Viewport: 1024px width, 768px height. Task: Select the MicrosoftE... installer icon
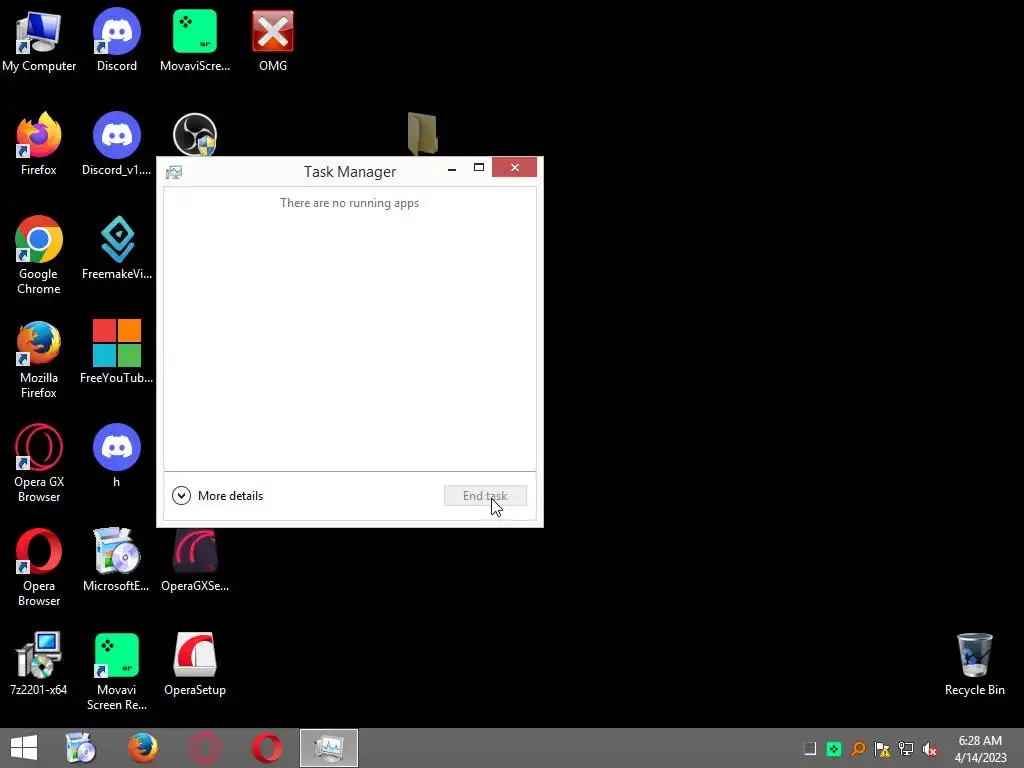[117, 560]
